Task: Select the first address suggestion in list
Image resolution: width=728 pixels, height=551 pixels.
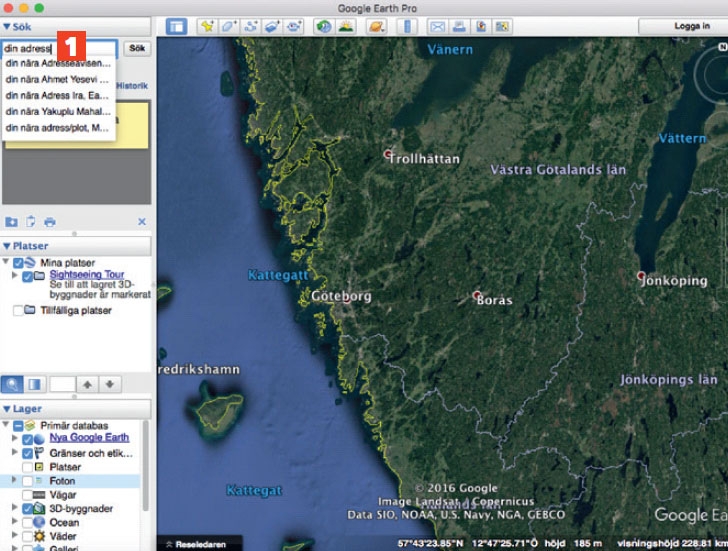Action: (x=58, y=63)
